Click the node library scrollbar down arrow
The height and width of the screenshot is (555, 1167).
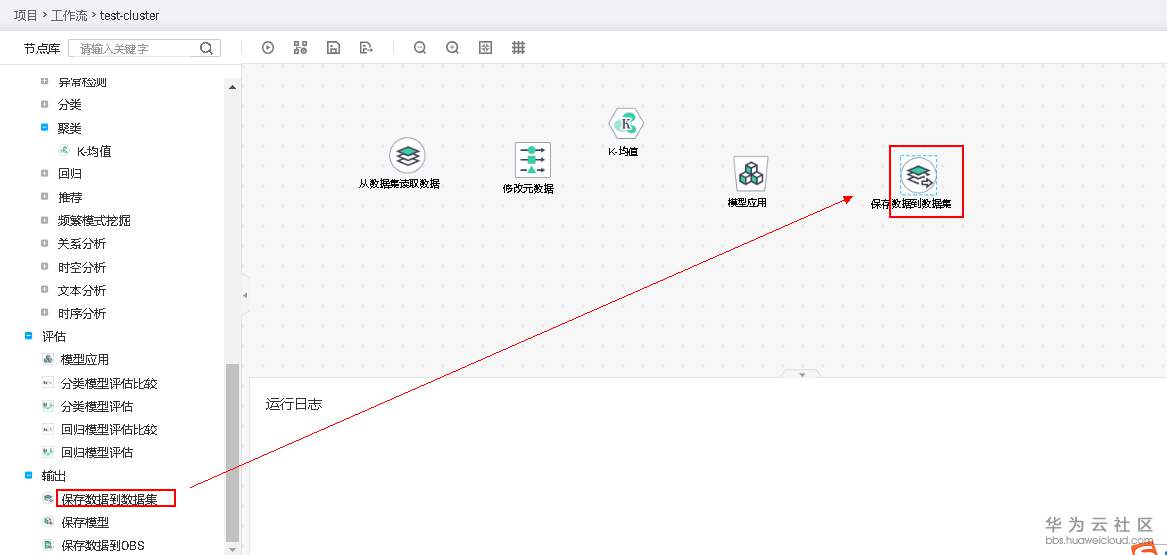[x=233, y=549]
